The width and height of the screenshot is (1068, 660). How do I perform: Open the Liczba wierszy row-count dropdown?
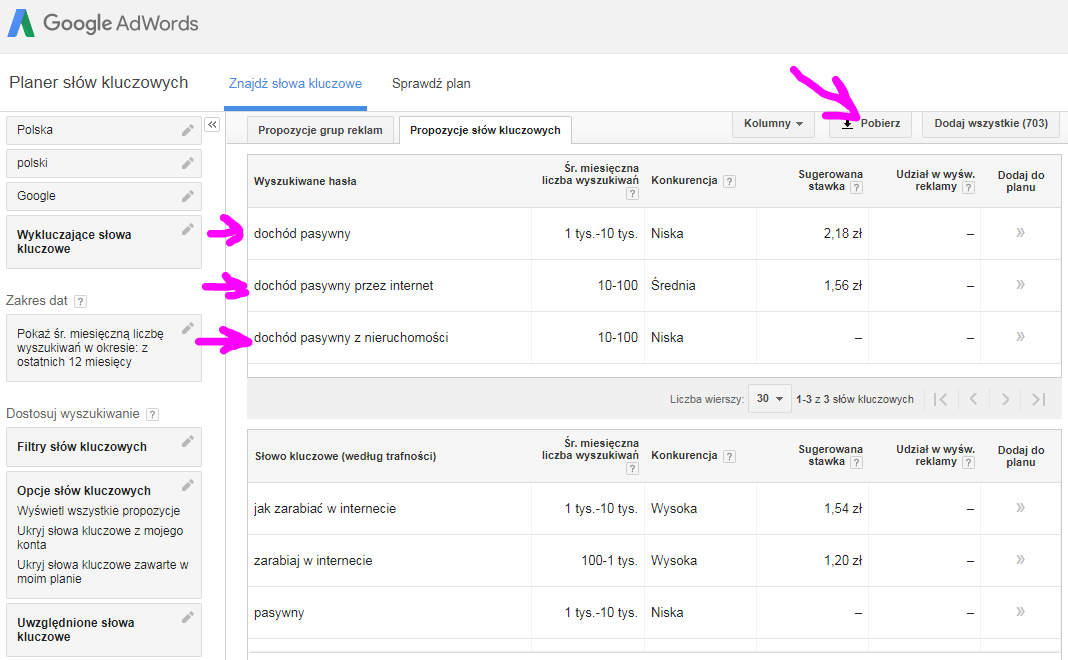769,398
